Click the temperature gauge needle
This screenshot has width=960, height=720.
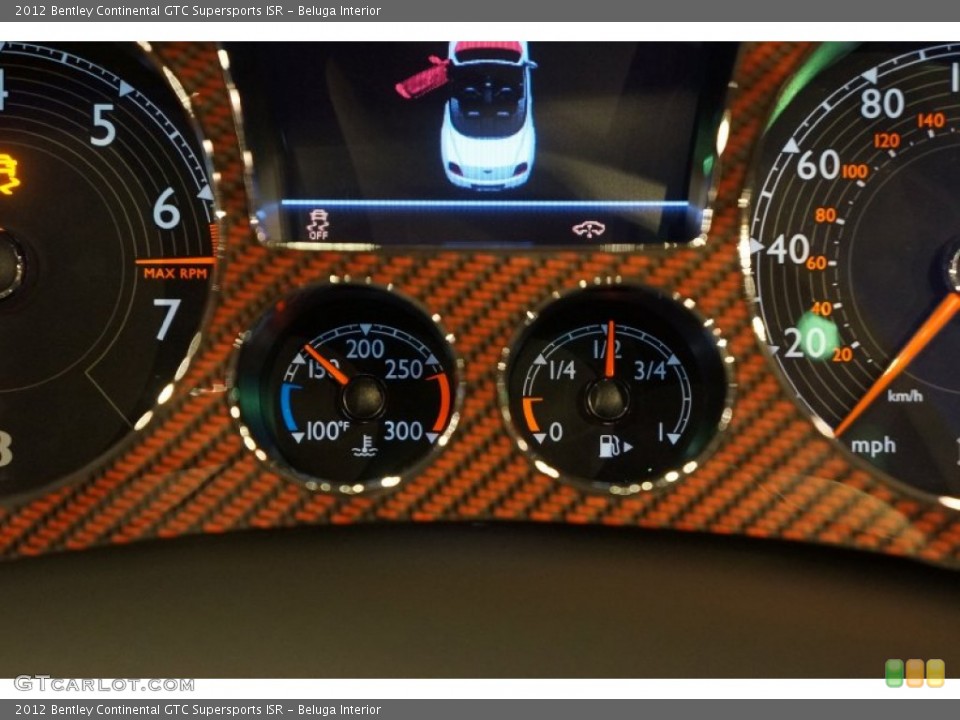click(326, 364)
